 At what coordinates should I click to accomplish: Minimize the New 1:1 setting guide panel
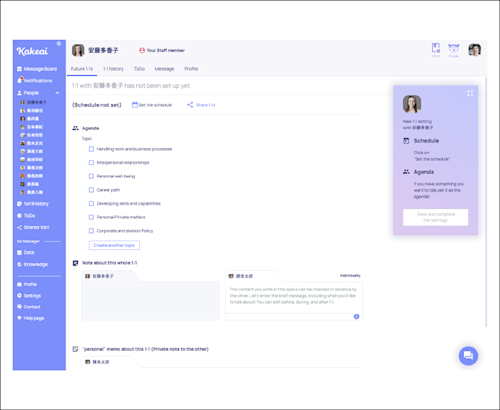point(470,93)
